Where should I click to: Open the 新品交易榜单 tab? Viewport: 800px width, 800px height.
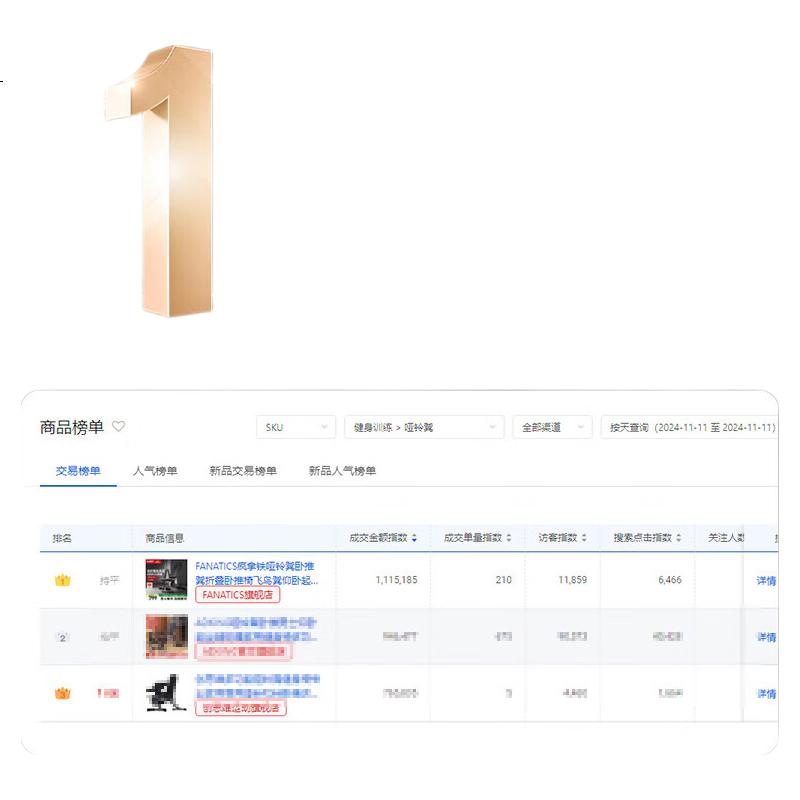pyautogui.click(x=243, y=471)
